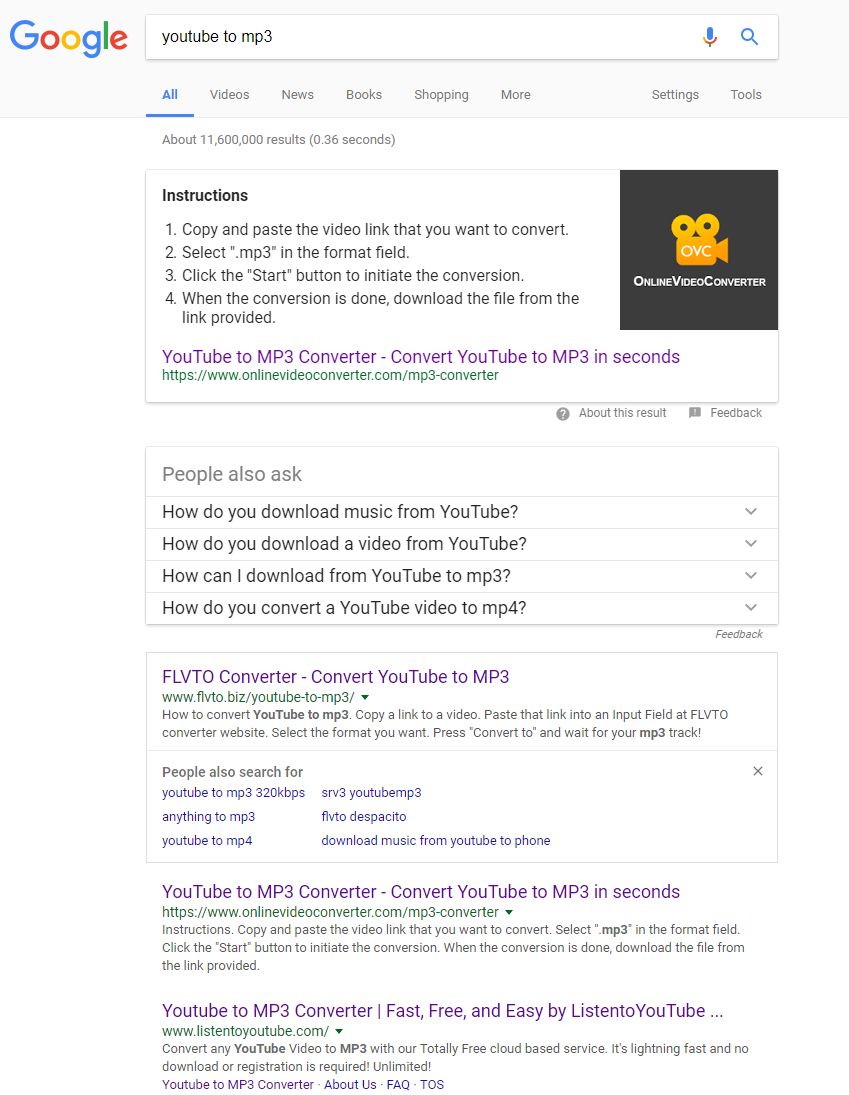
Task: Close the People also search for box
Action: pos(758,771)
